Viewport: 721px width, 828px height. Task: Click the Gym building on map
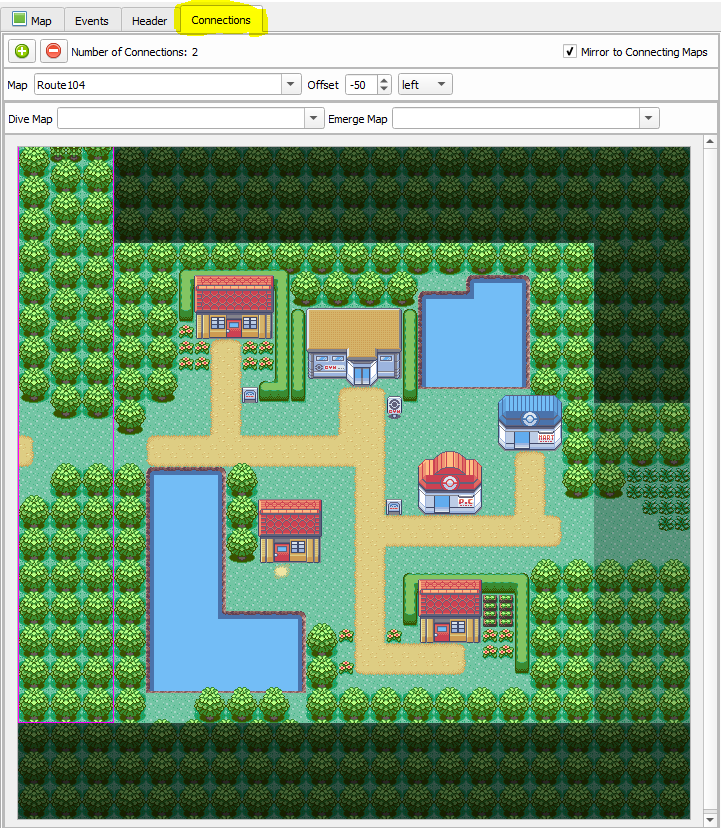tap(354, 347)
